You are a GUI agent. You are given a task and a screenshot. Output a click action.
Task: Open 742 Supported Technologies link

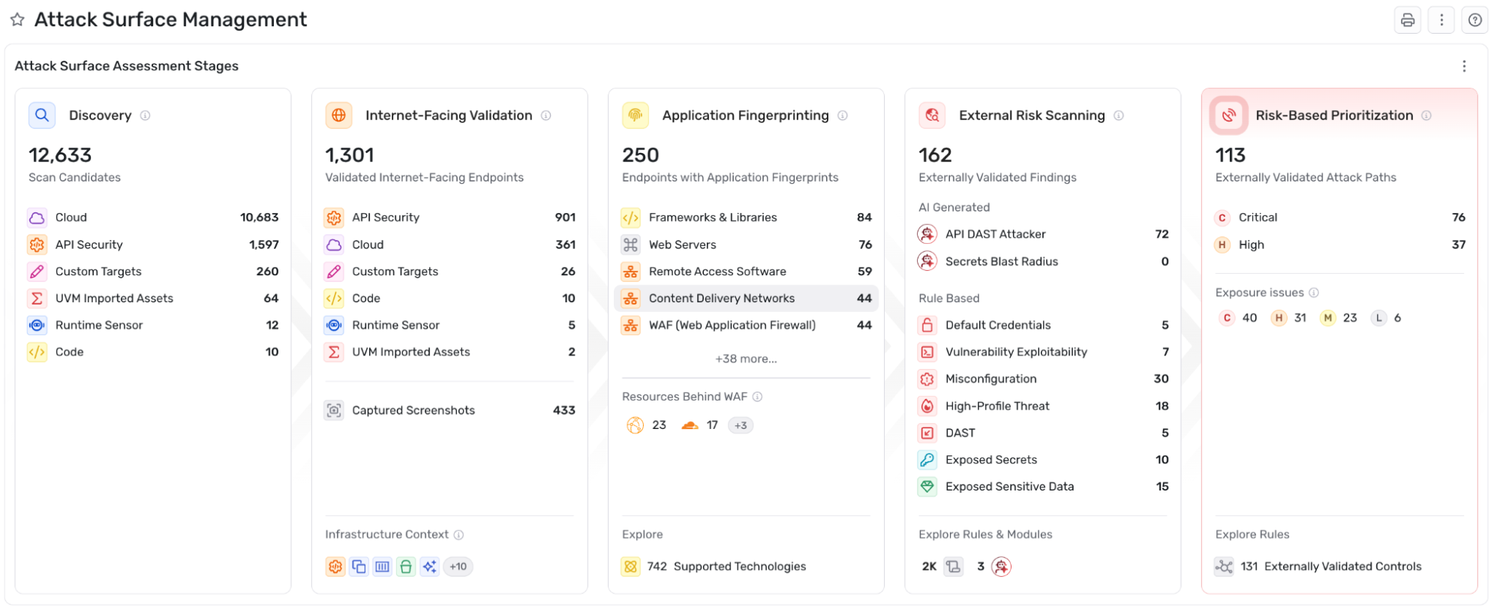[714, 567]
